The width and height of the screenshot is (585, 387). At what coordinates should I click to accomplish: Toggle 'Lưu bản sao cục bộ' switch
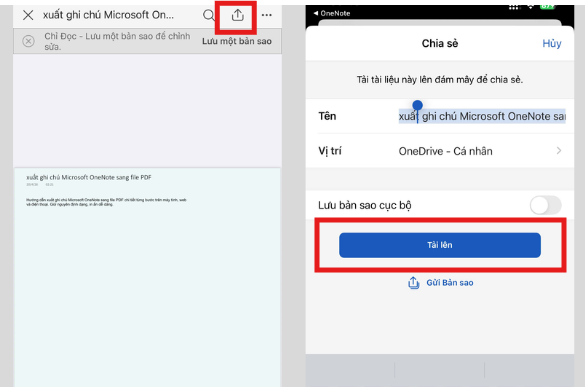(545, 205)
